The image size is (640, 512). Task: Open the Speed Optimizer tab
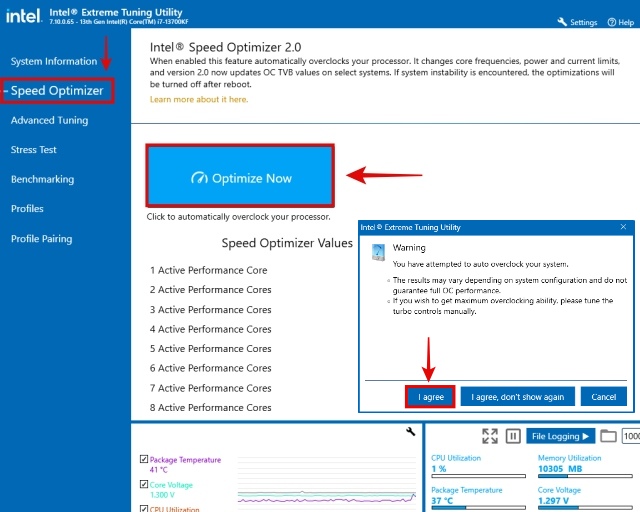57,91
